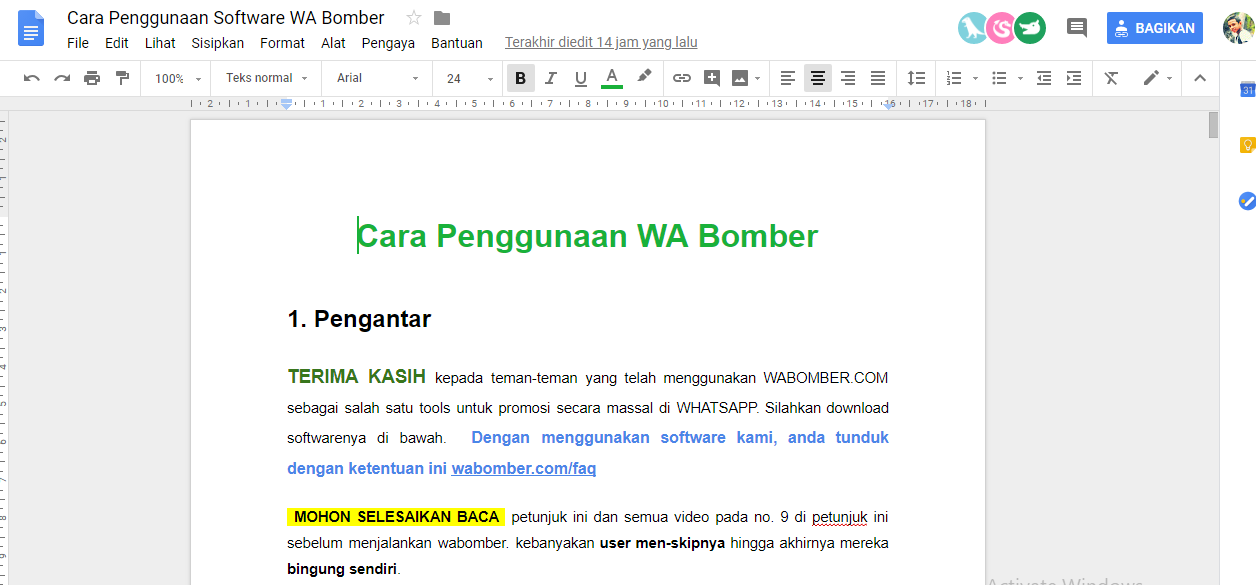1256x585 pixels.
Task: Click the '1. Pengantar' heading
Action: [359, 319]
